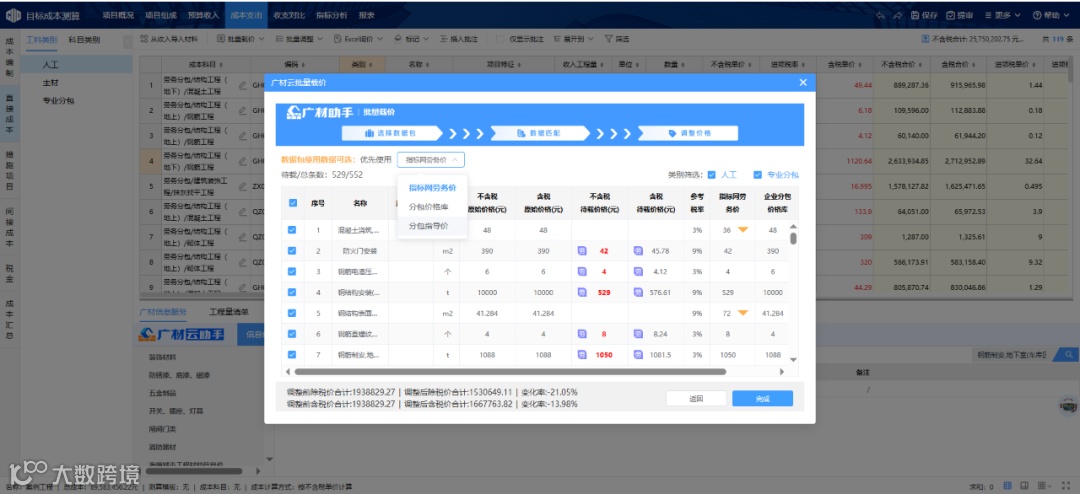
Task: Click the 保存 save icon
Action: coord(915,14)
